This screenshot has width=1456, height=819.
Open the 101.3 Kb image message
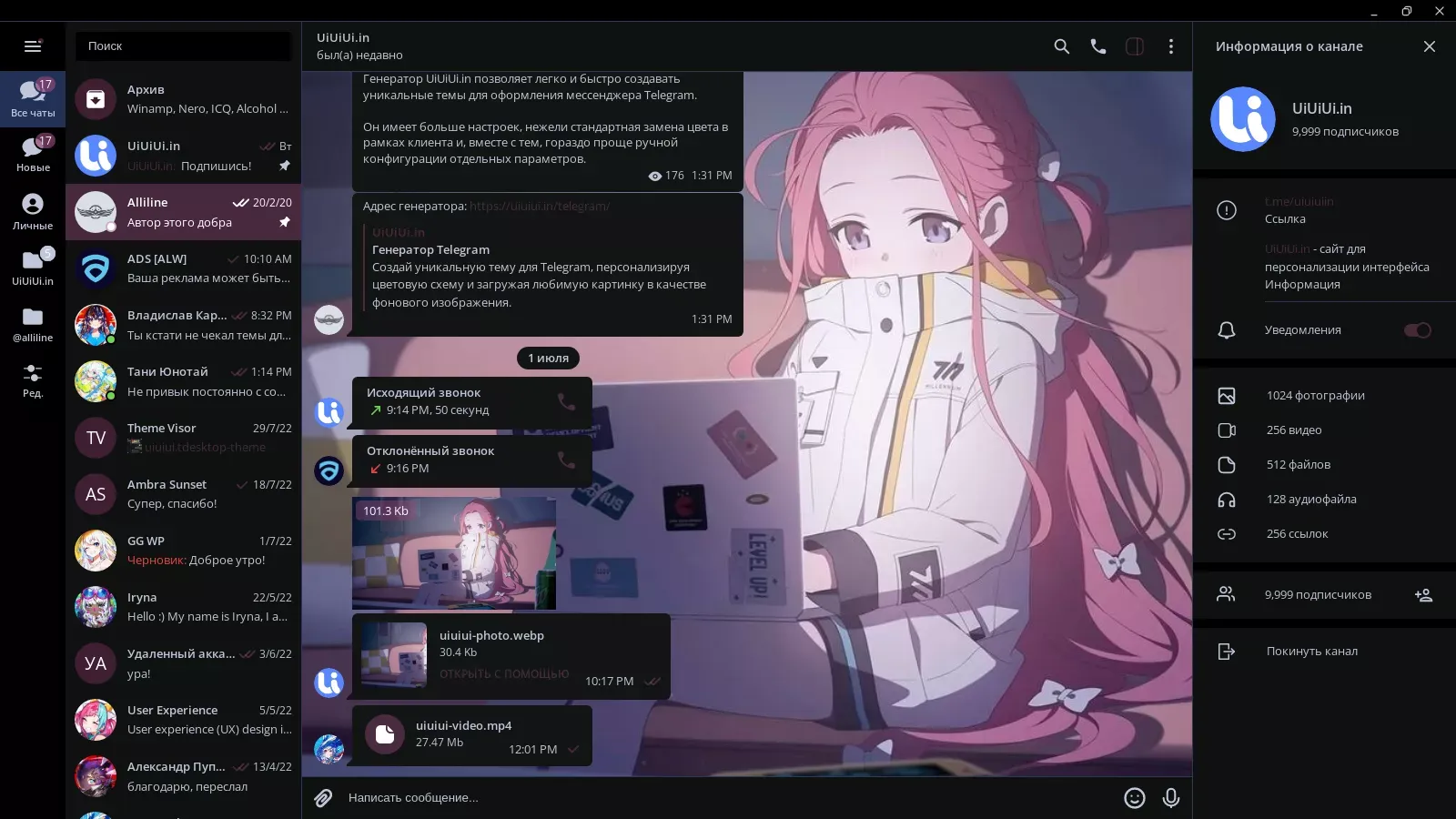coord(454,553)
